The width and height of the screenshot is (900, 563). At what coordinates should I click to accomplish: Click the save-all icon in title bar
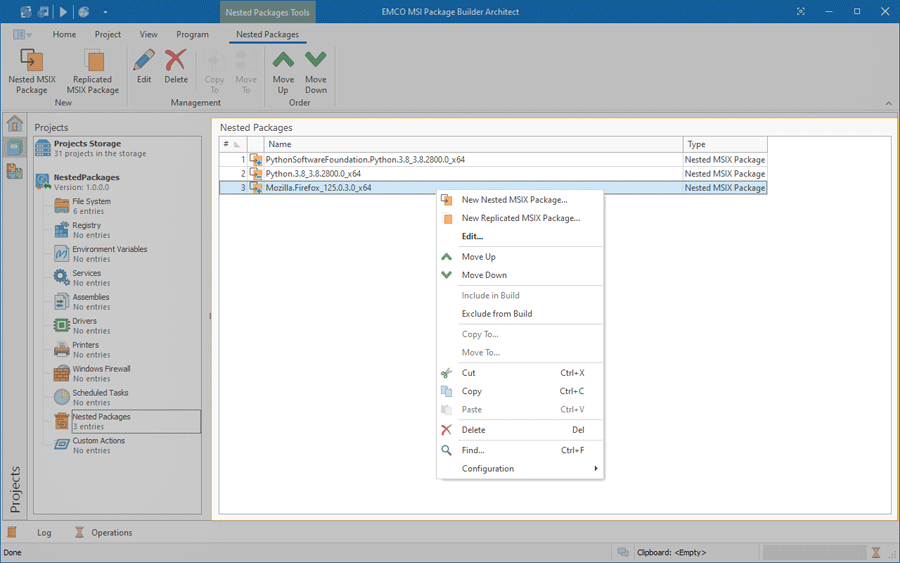[44, 11]
